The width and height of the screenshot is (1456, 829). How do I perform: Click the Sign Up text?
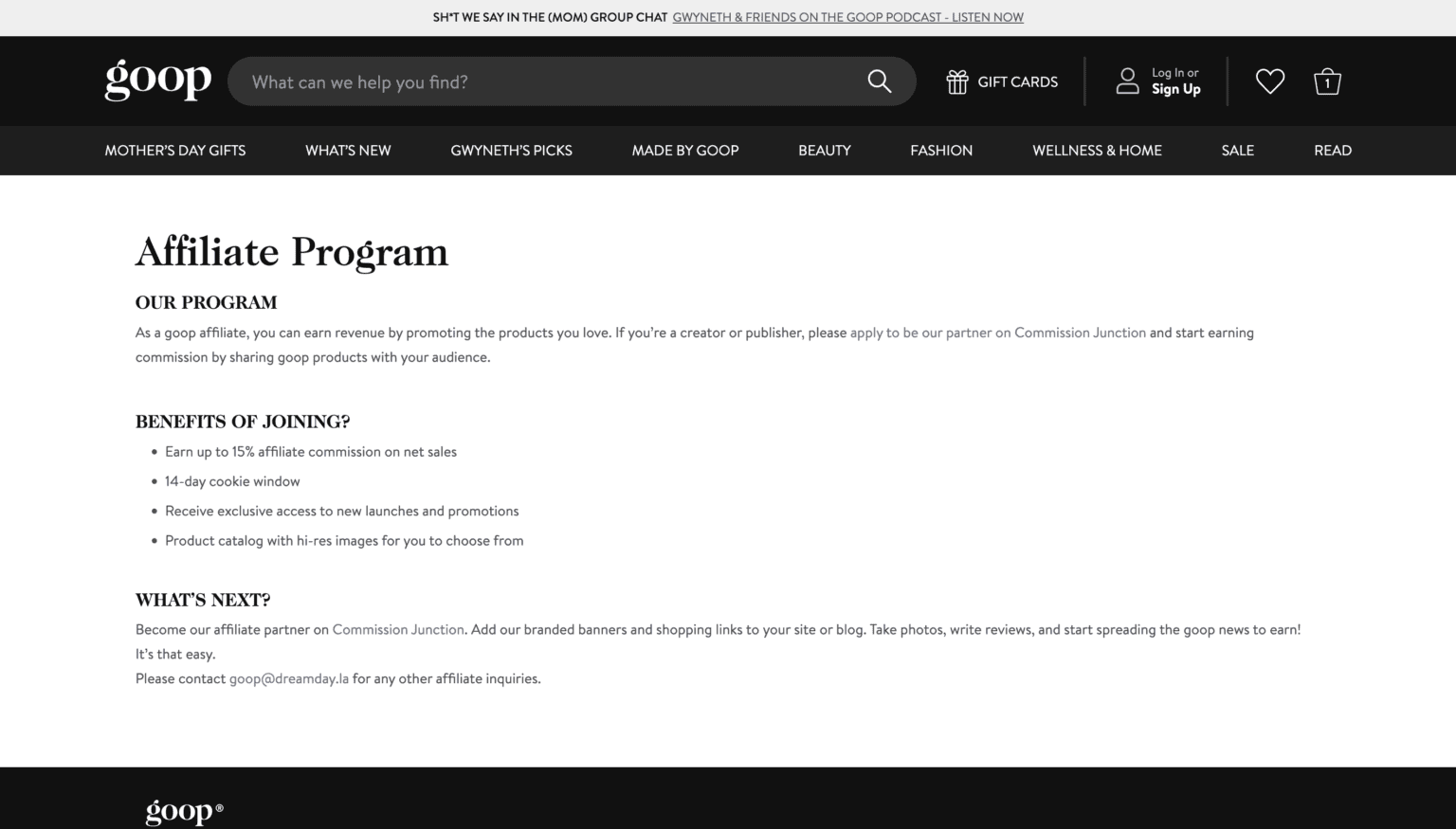point(1175,89)
